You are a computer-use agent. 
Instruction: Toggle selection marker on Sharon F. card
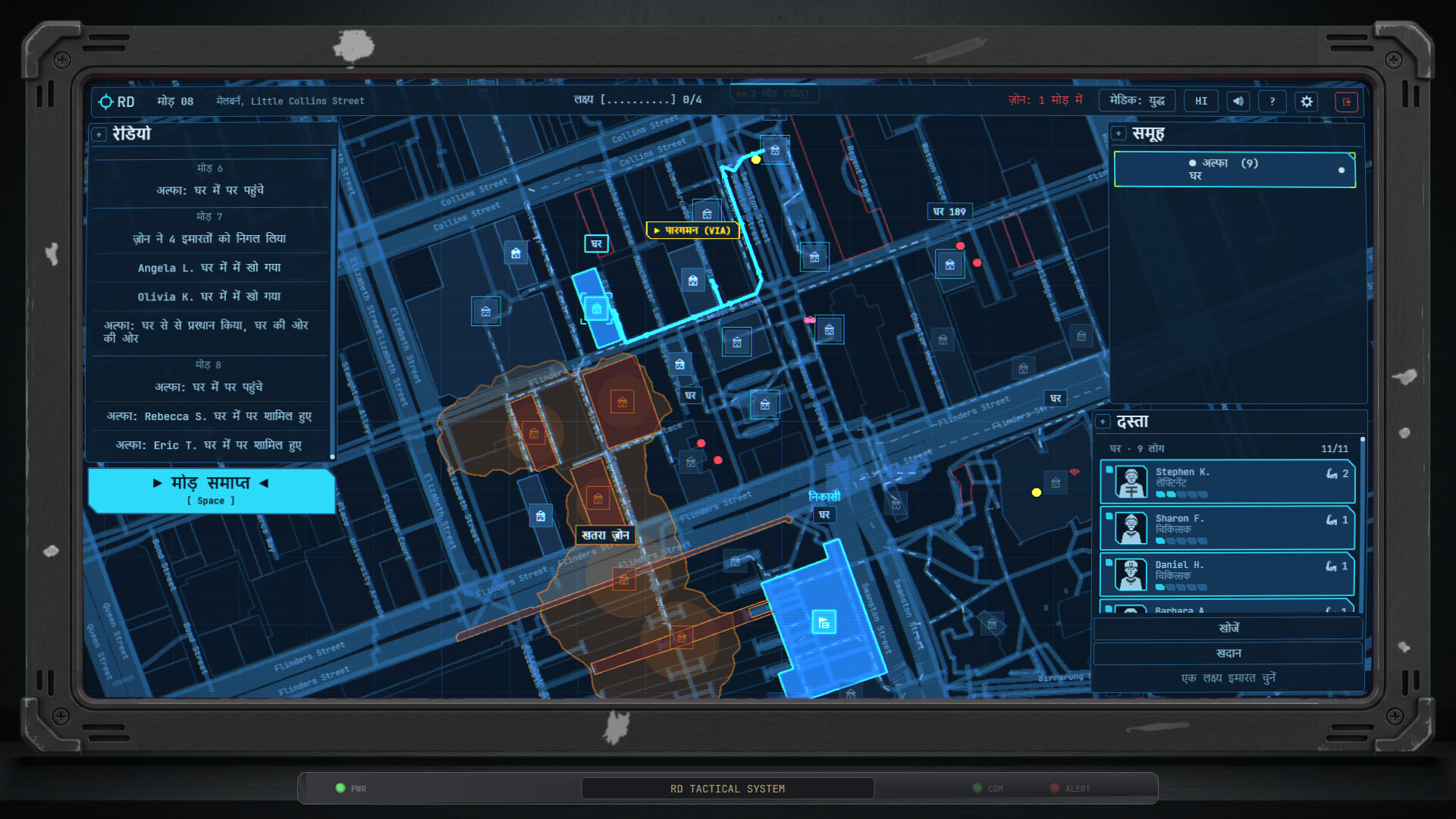1109,516
